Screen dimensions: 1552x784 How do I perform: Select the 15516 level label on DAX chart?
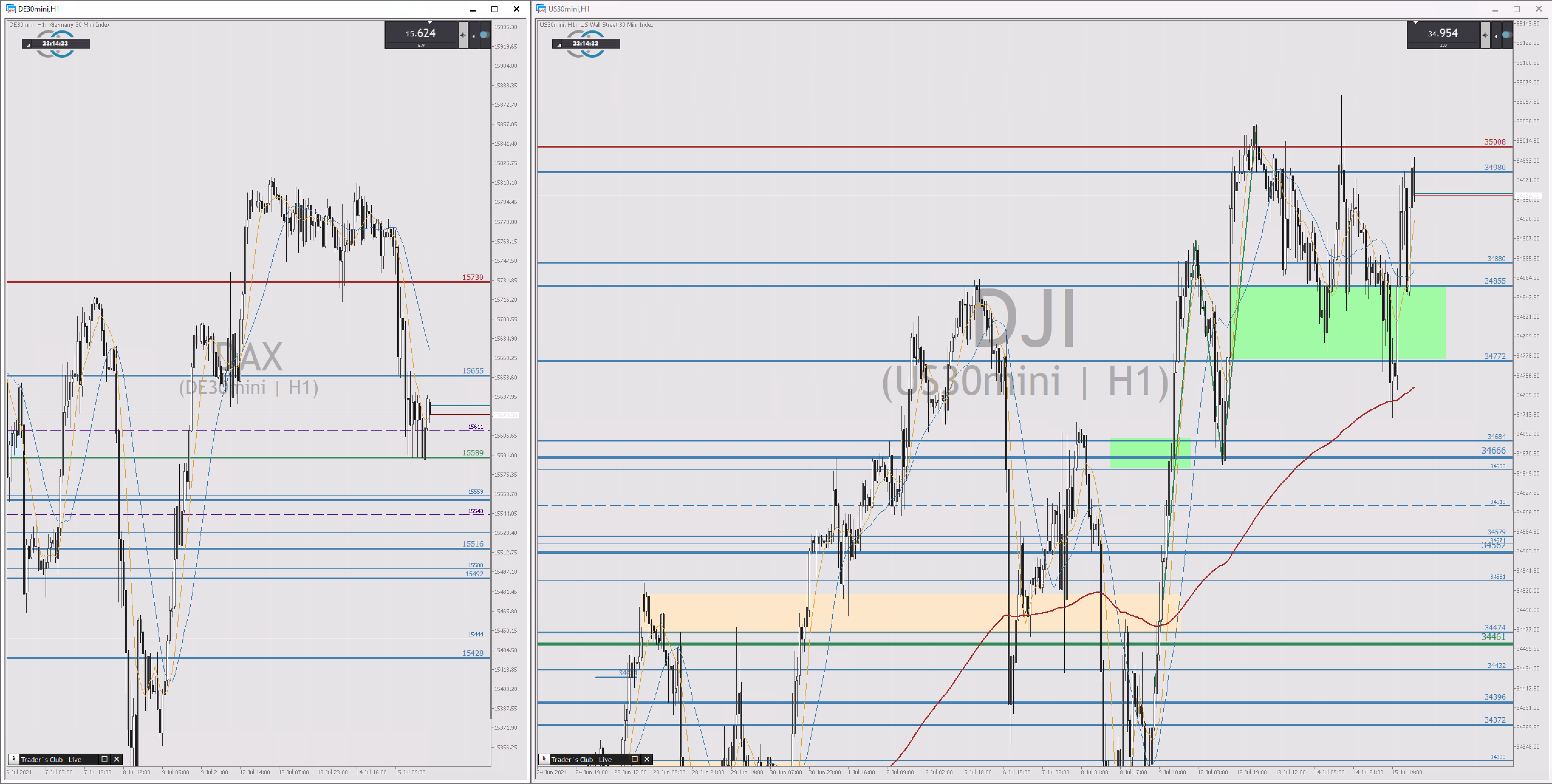pyautogui.click(x=472, y=543)
